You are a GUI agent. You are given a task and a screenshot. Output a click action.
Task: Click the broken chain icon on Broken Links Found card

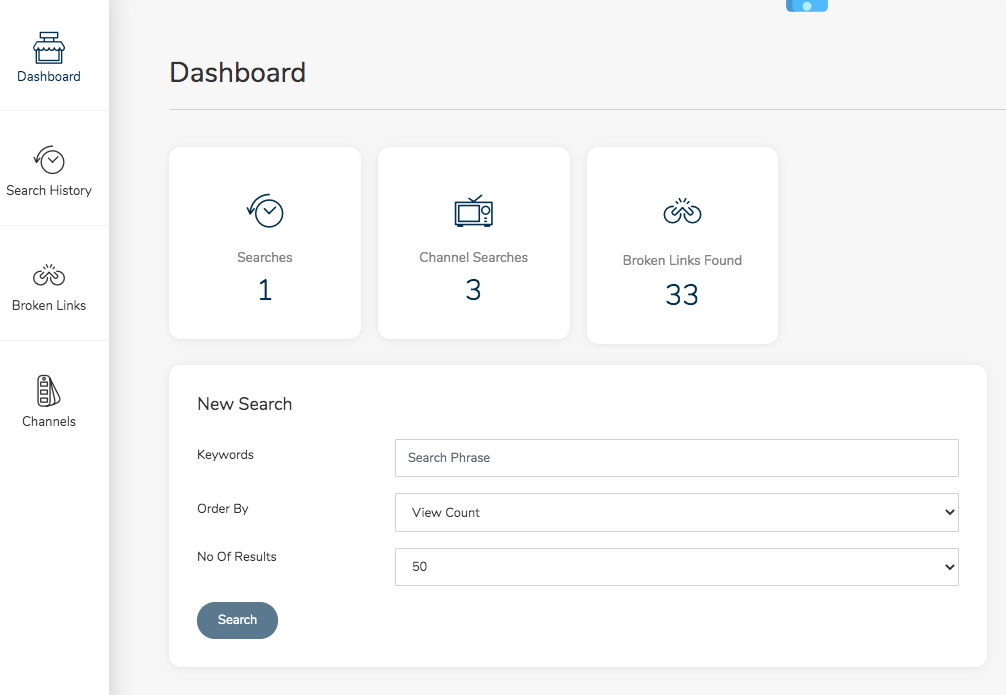682,210
